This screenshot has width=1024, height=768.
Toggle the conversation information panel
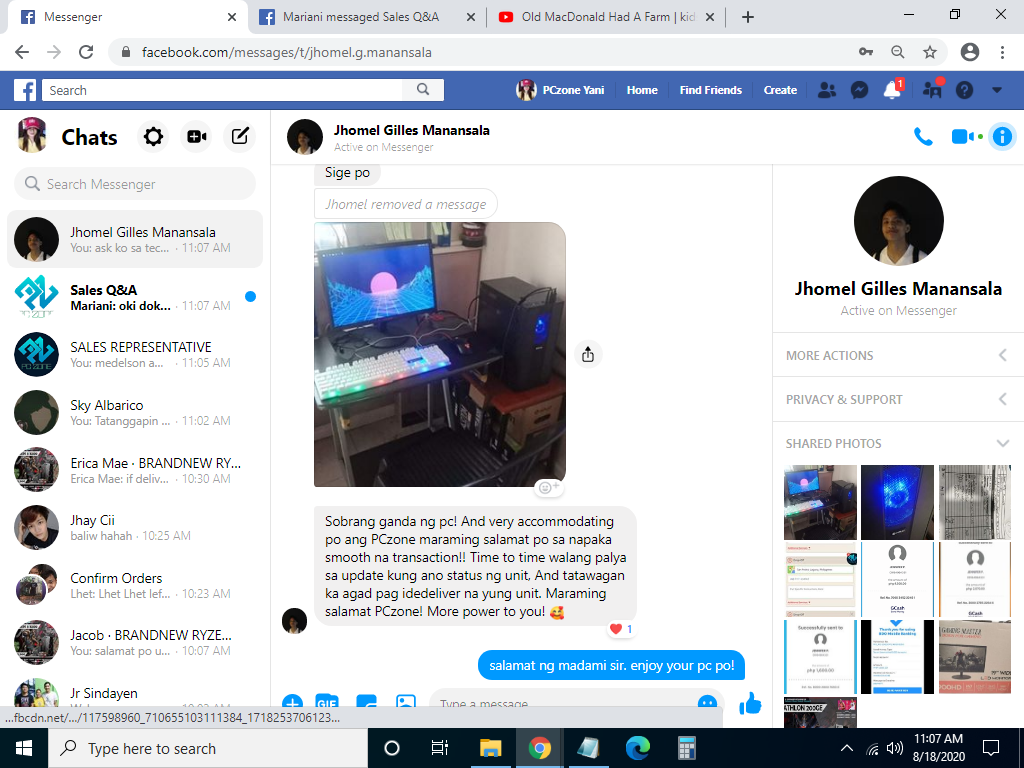click(x=1001, y=137)
